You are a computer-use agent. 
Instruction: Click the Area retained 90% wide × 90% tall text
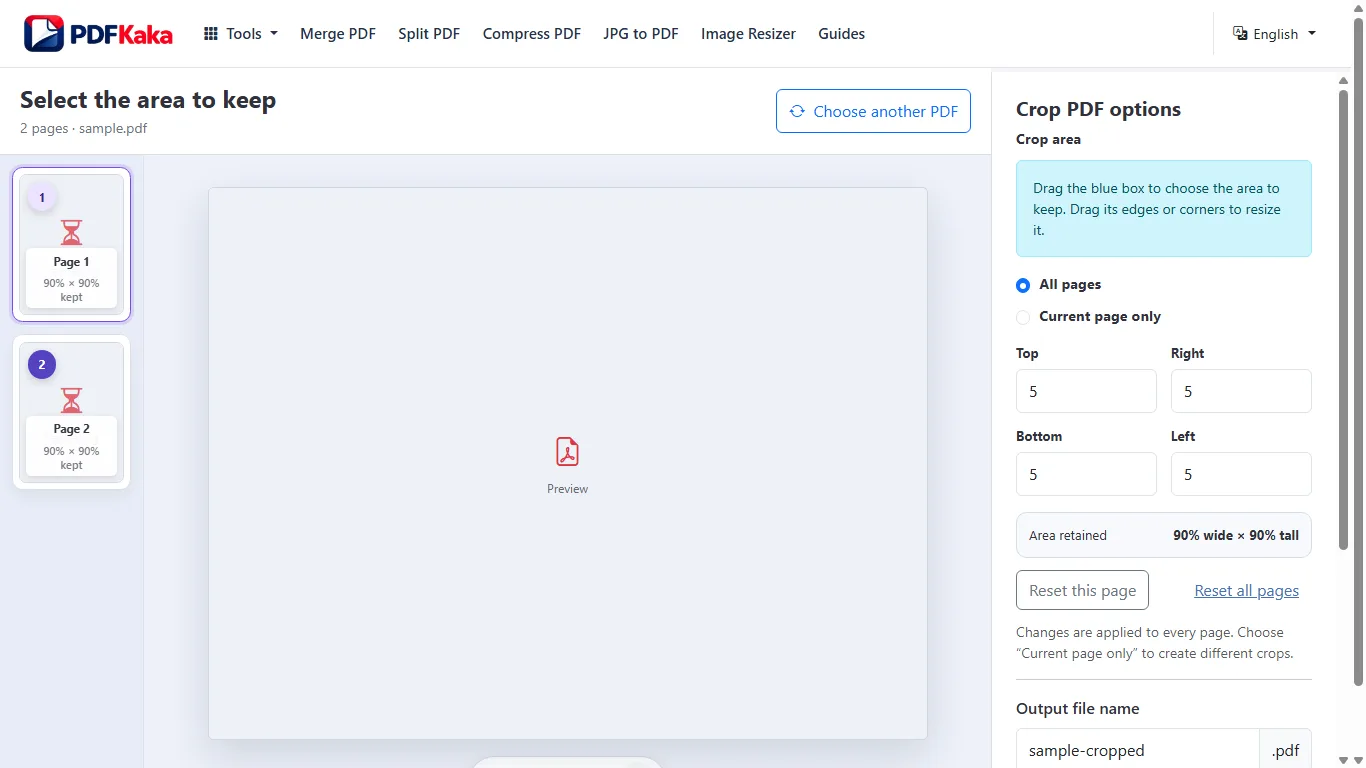click(x=1164, y=535)
